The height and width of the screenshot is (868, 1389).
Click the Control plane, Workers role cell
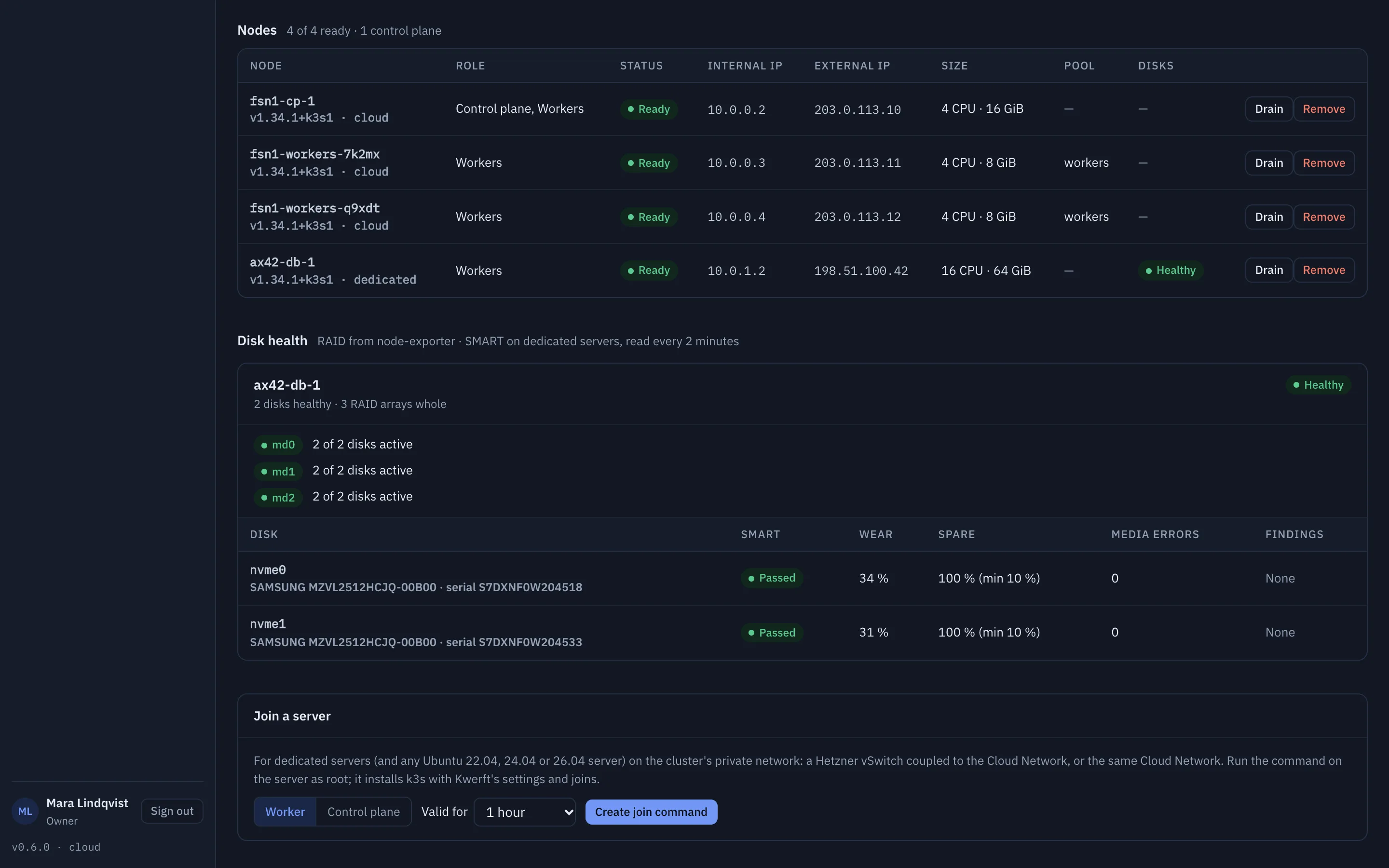pos(519,108)
